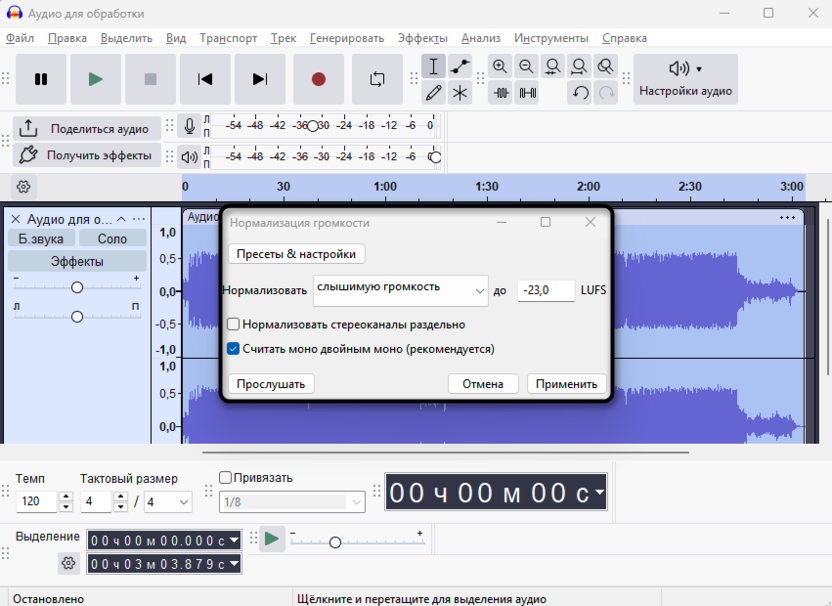This screenshot has width=832, height=606.
Task: Select the Draw pencil tool
Action: [433, 93]
